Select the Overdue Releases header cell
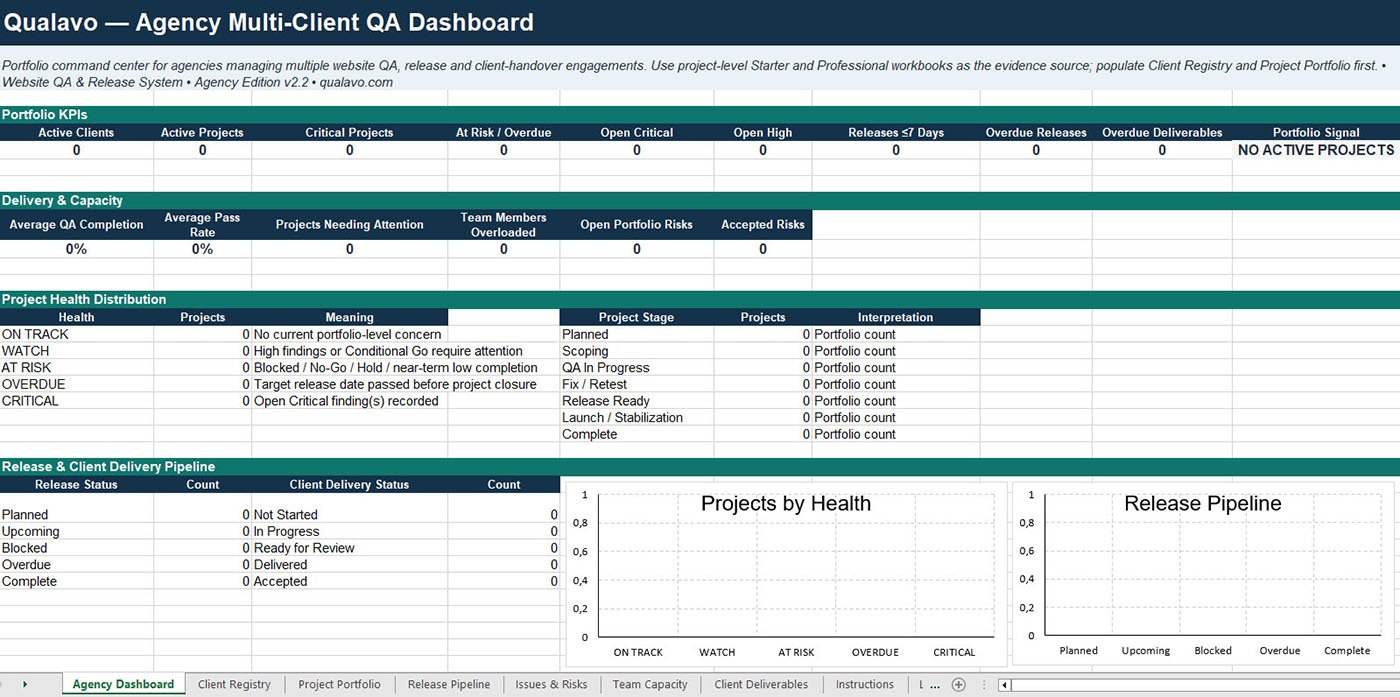1400x697 pixels. coord(1036,132)
